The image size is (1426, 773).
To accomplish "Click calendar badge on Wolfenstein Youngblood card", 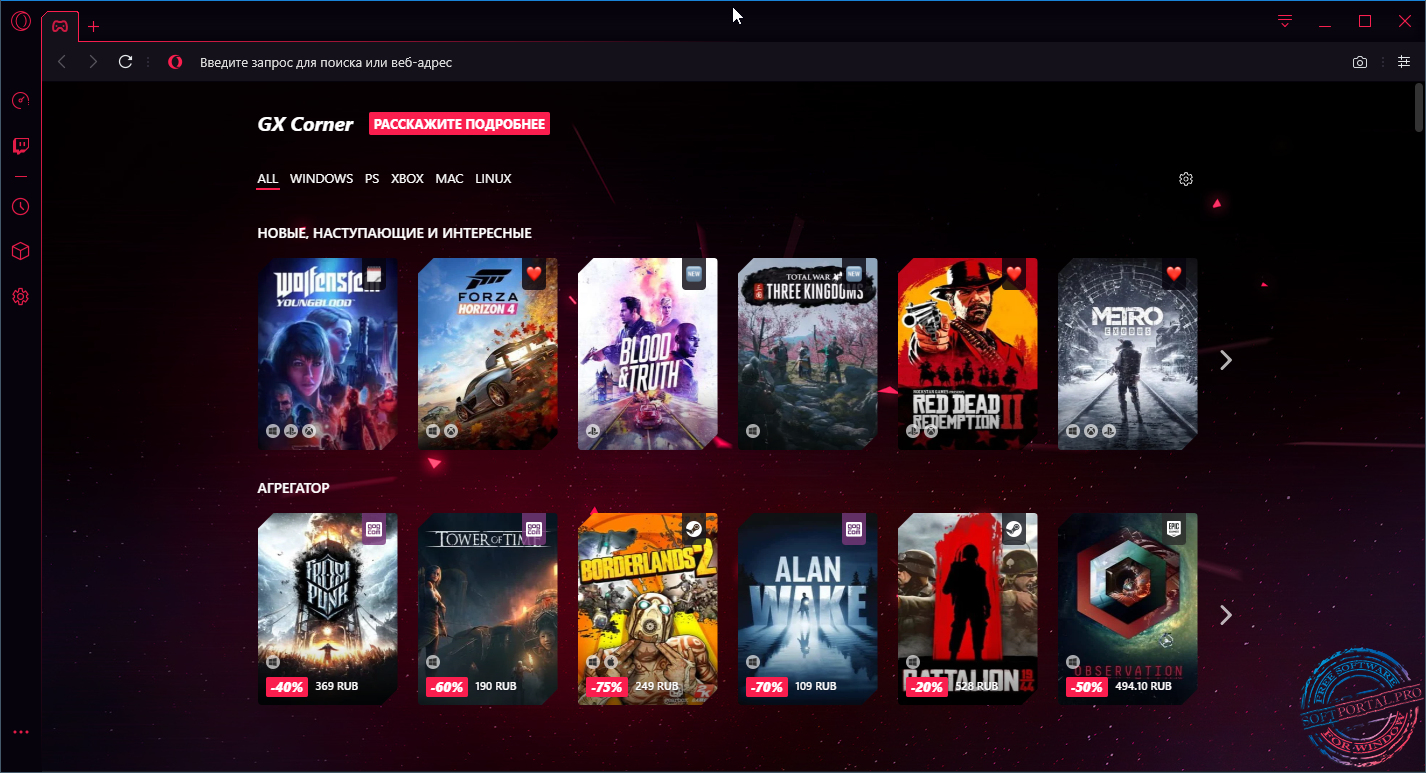I will (x=374, y=274).
